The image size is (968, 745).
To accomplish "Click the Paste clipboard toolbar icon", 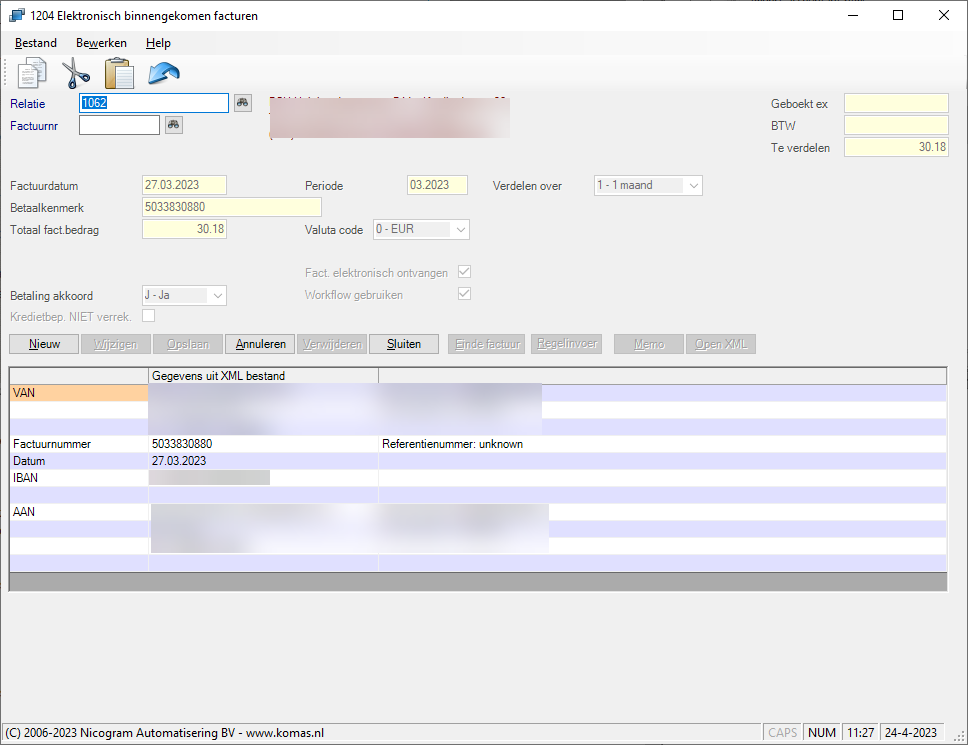I will pos(119,73).
